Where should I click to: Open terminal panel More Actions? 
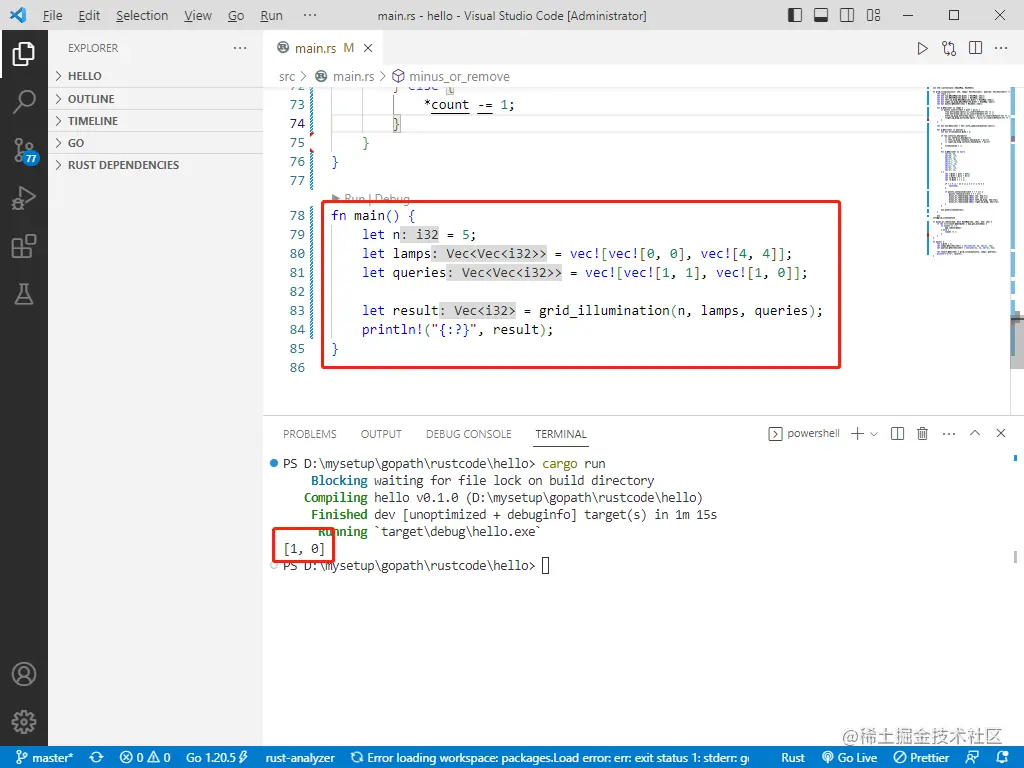(949, 434)
